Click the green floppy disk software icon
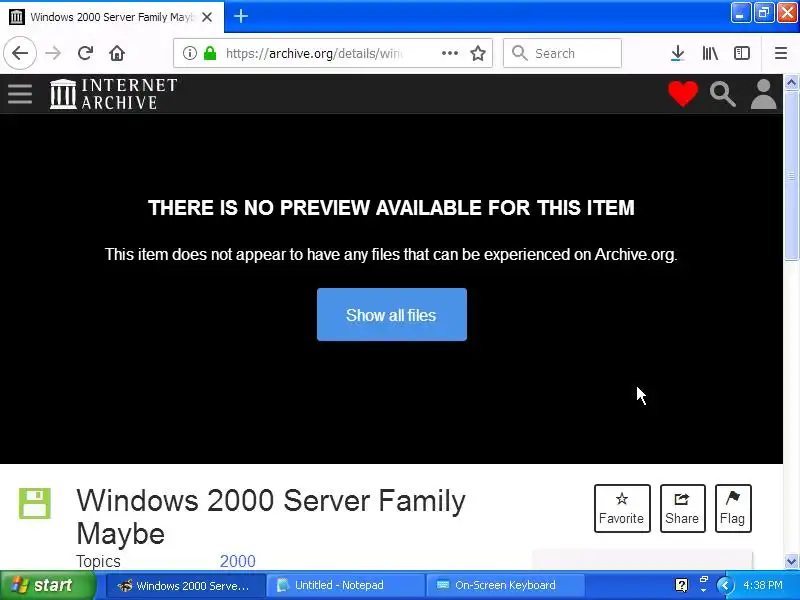This screenshot has width=800, height=600. [x=35, y=504]
